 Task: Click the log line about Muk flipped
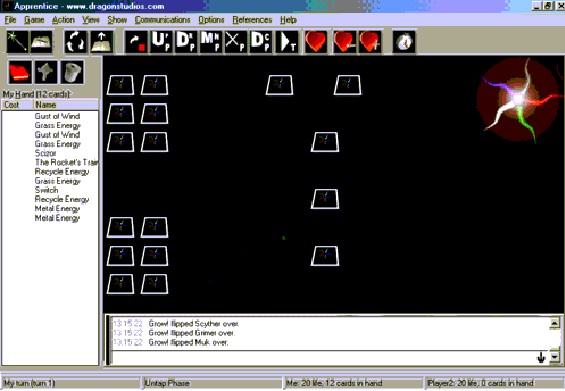point(188,342)
